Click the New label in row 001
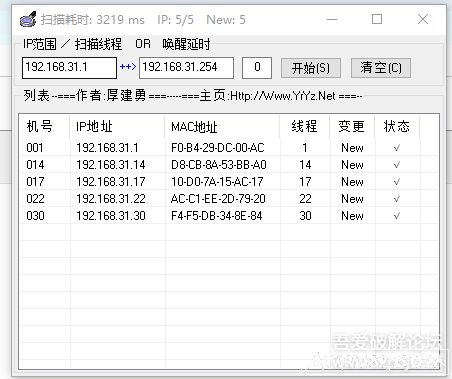The height and width of the screenshot is (379, 452). point(352,148)
